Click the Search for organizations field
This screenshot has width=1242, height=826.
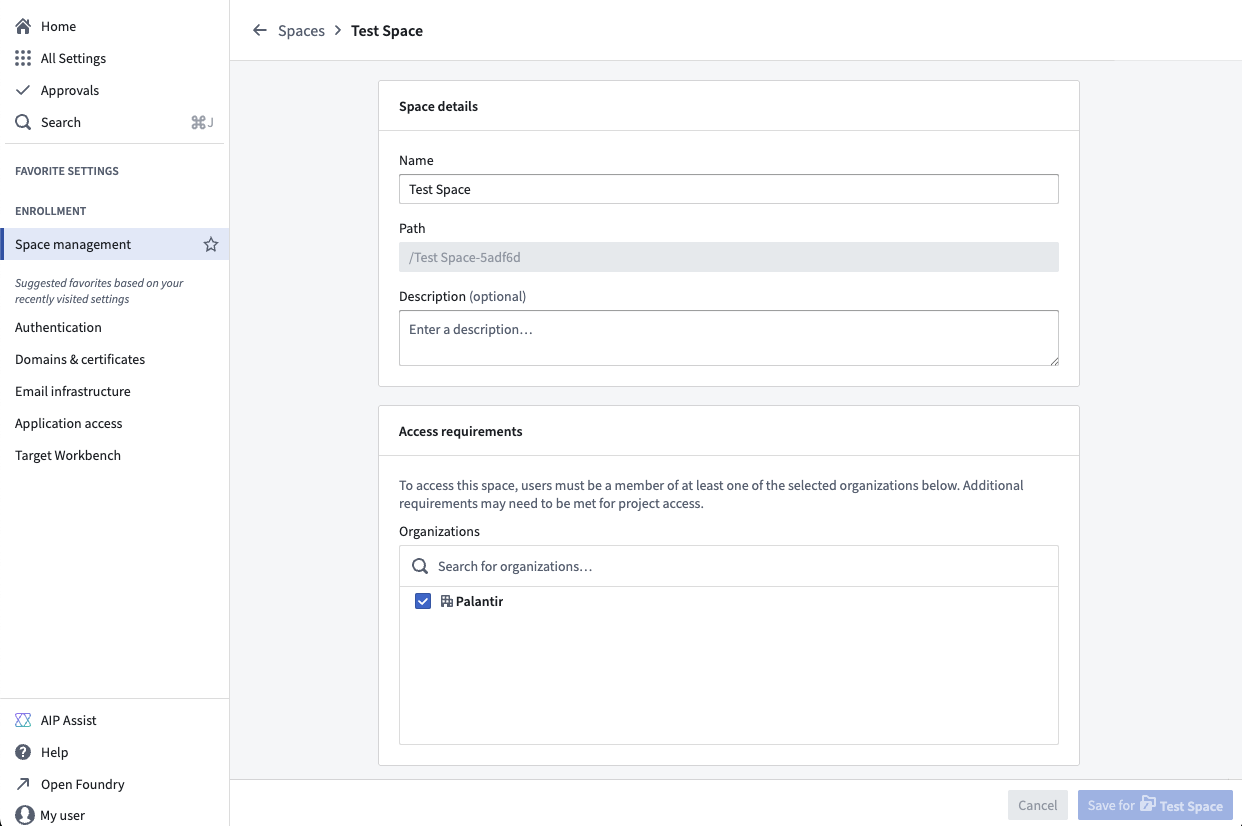pos(728,566)
